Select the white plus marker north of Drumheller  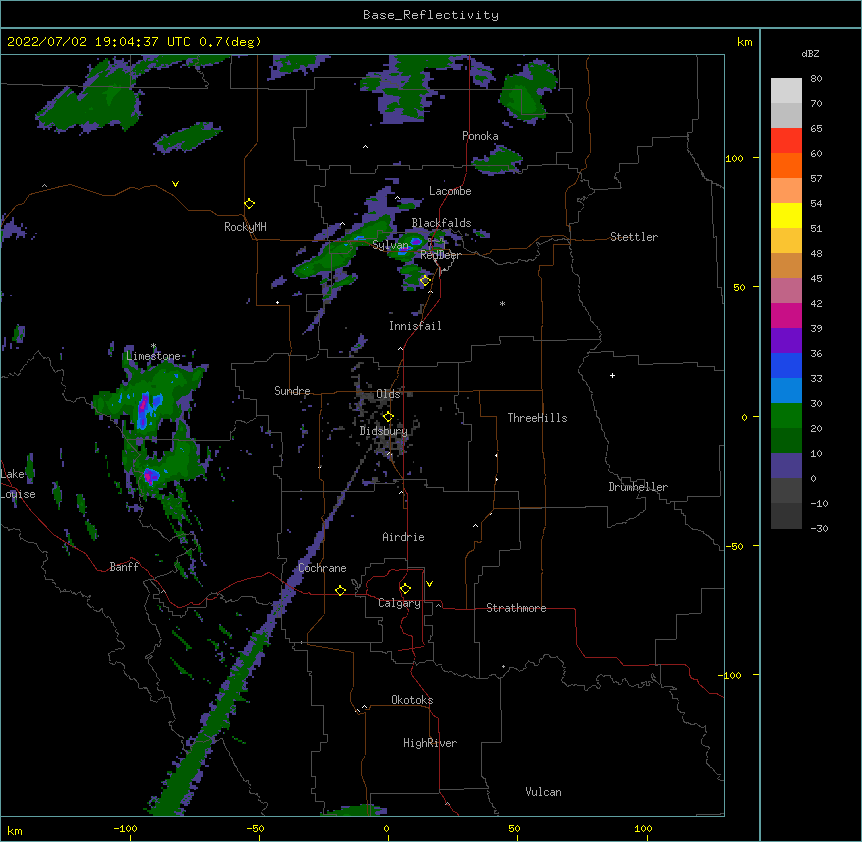click(612, 375)
